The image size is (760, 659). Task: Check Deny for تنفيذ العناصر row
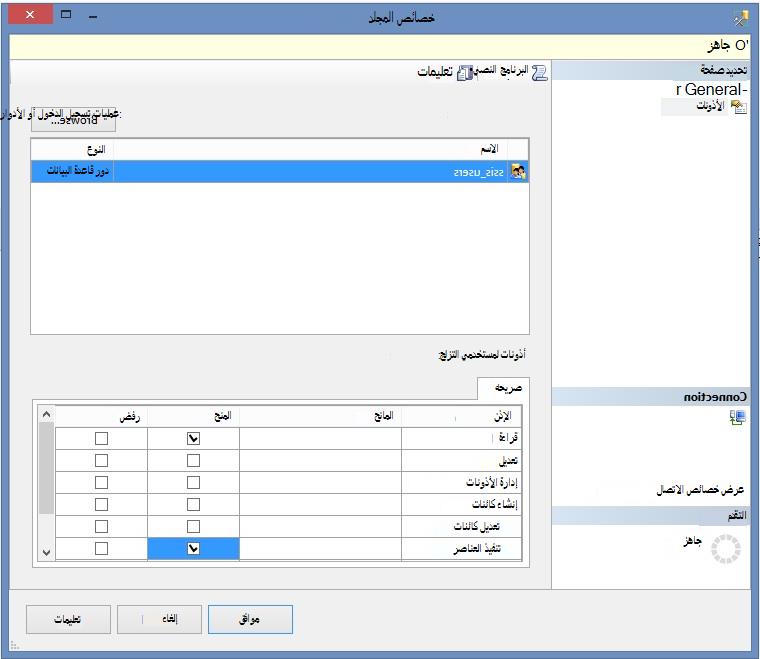click(101, 549)
